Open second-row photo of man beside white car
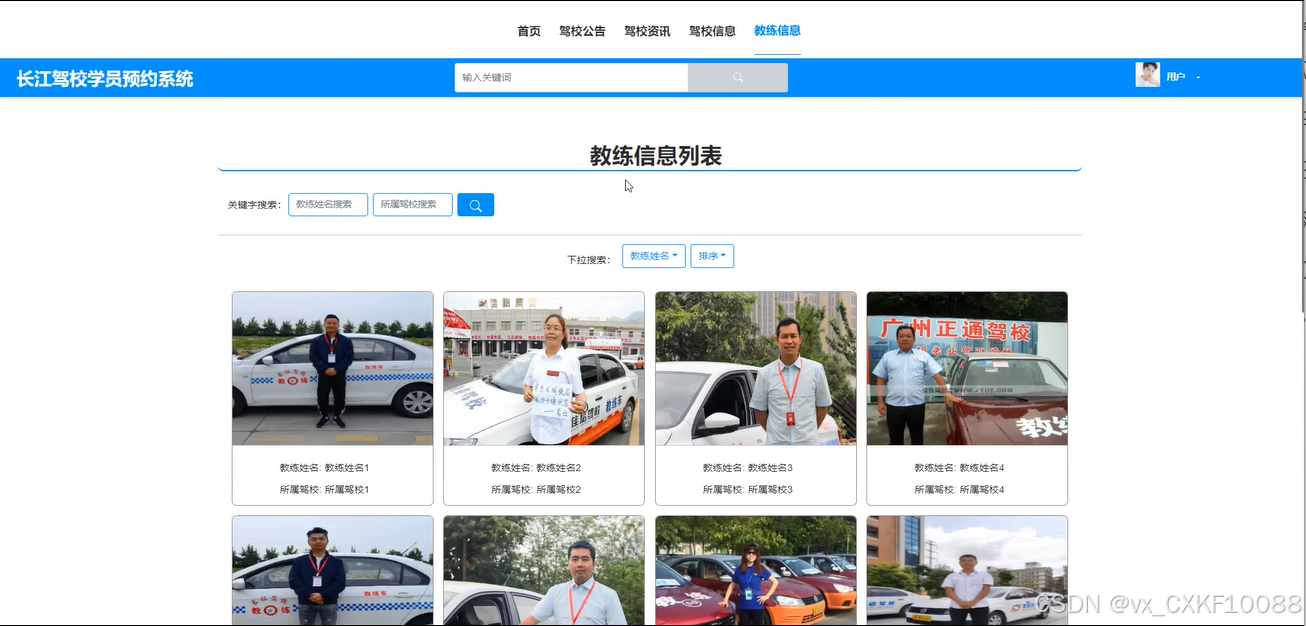 333,571
